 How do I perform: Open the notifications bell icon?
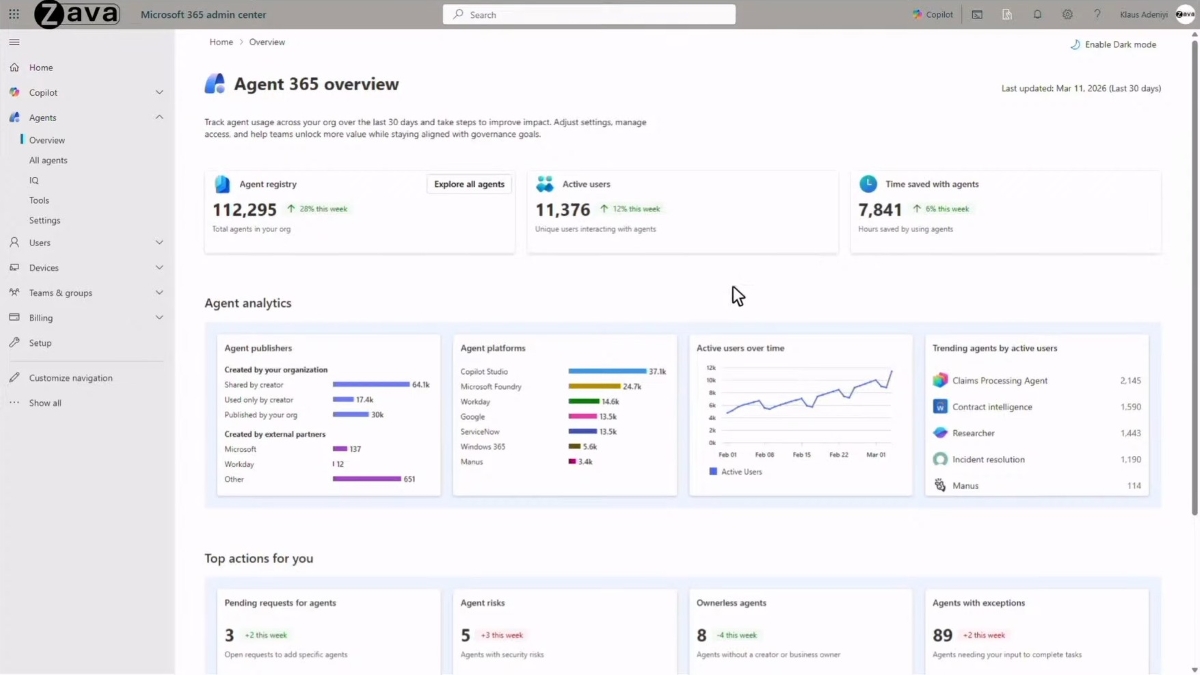point(1037,15)
